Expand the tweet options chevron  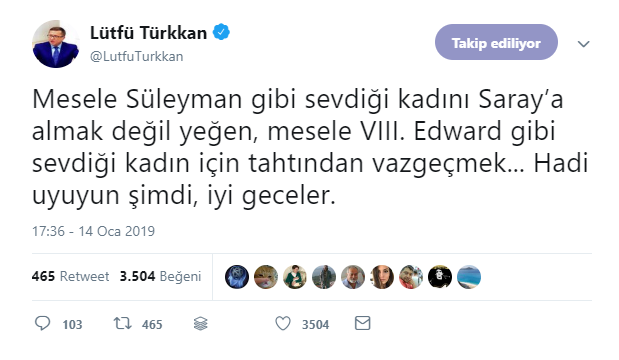point(583,43)
